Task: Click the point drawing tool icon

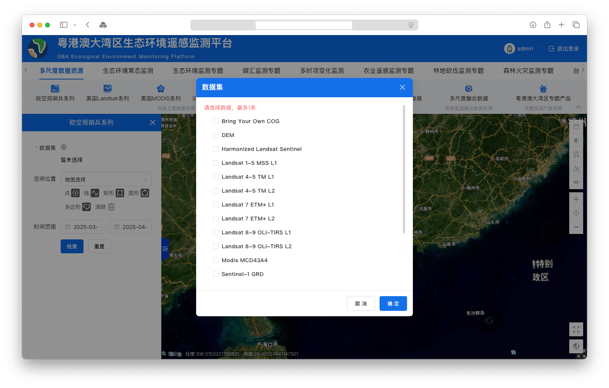Action: [75, 193]
